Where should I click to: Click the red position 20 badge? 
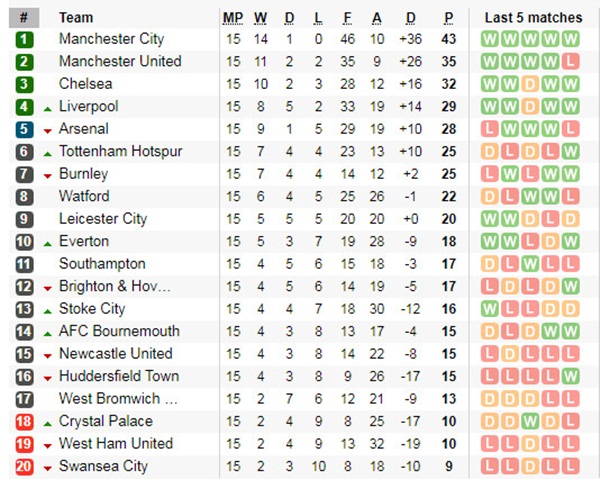24,466
